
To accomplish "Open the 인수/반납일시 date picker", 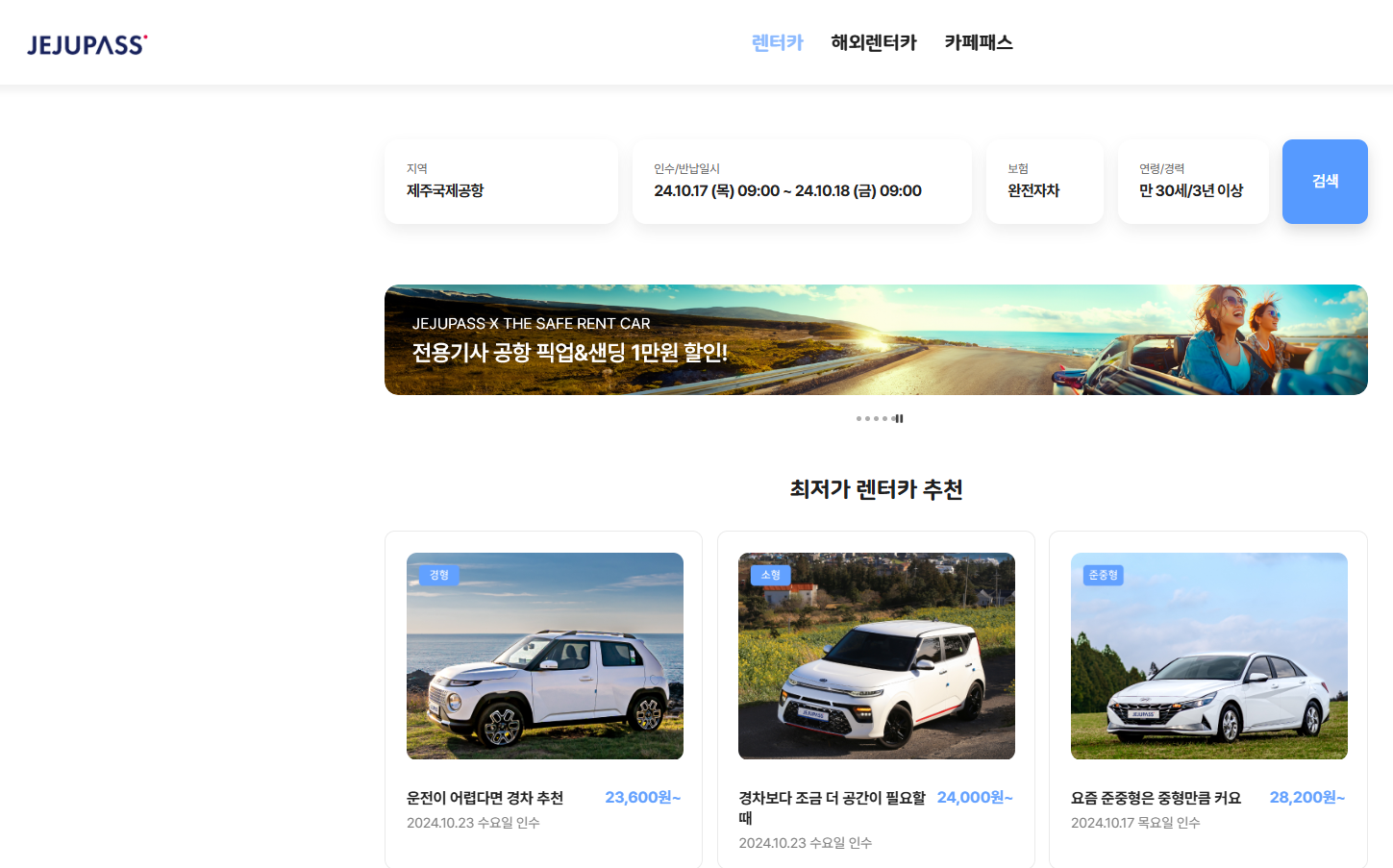I will [x=802, y=182].
